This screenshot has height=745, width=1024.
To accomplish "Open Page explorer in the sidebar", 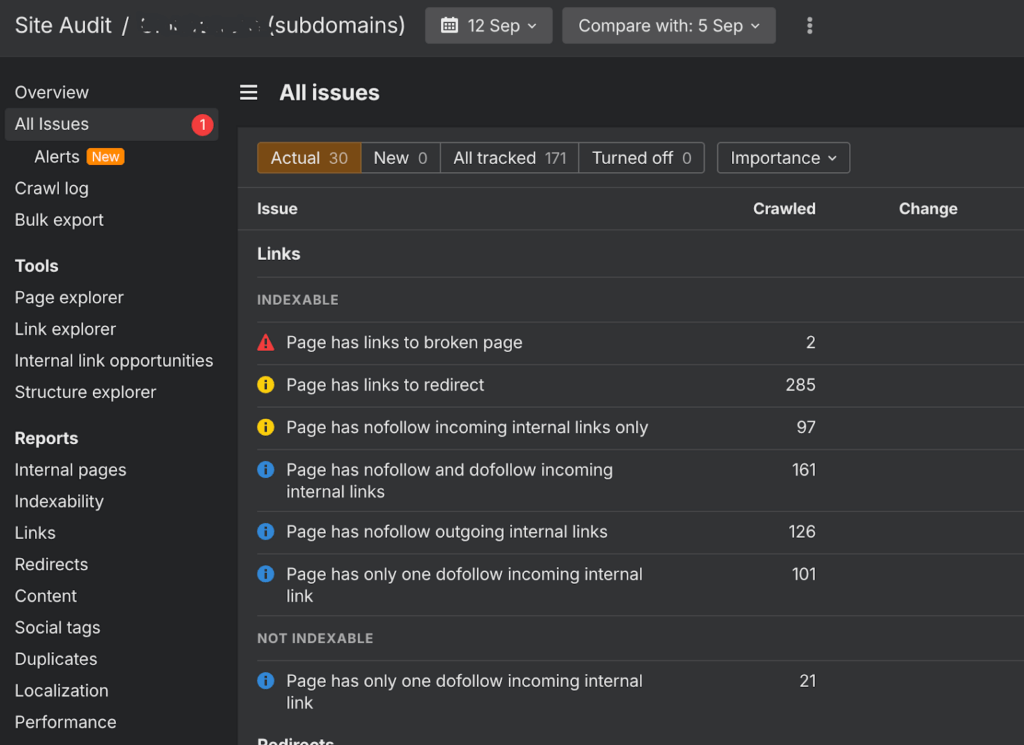I will coord(69,298).
